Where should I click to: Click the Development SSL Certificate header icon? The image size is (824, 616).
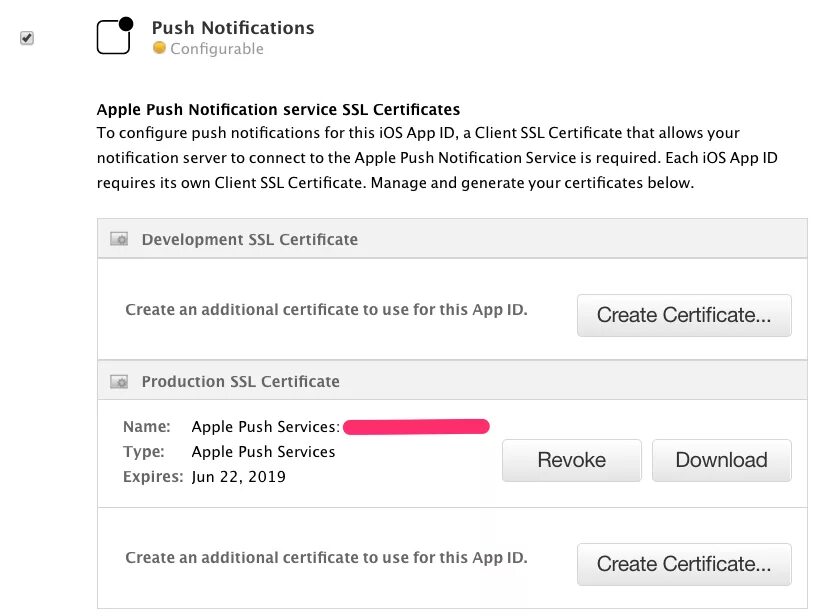pyautogui.click(x=119, y=239)
